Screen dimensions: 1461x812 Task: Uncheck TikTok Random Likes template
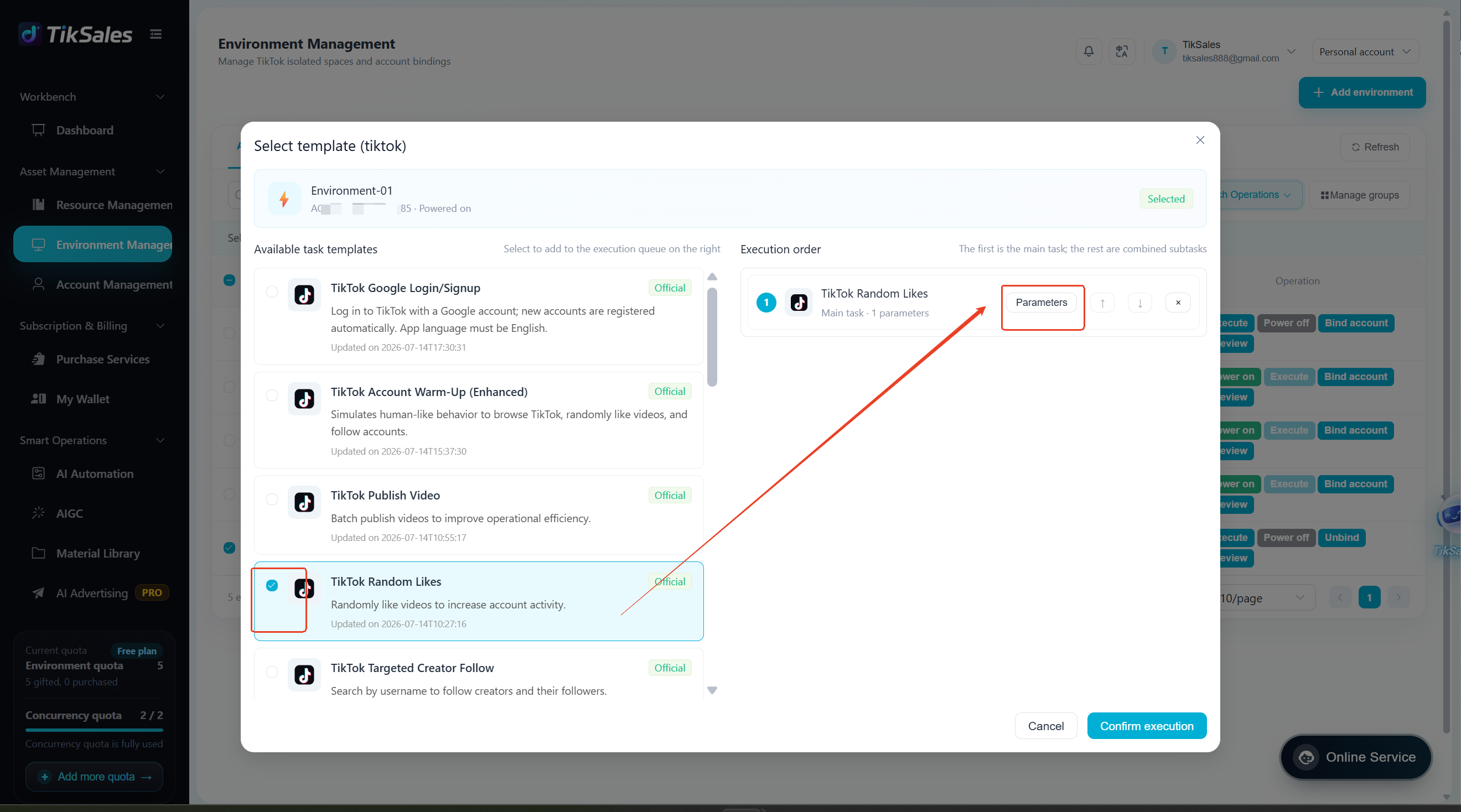coord(272,585)
